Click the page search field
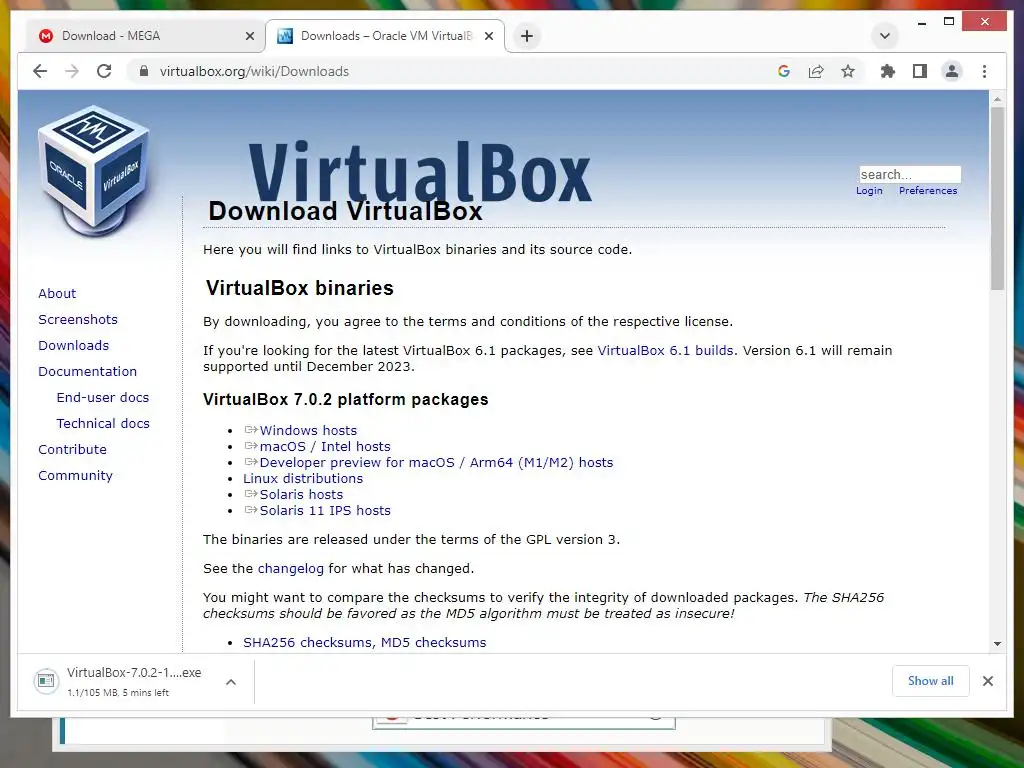 [910, 174]
